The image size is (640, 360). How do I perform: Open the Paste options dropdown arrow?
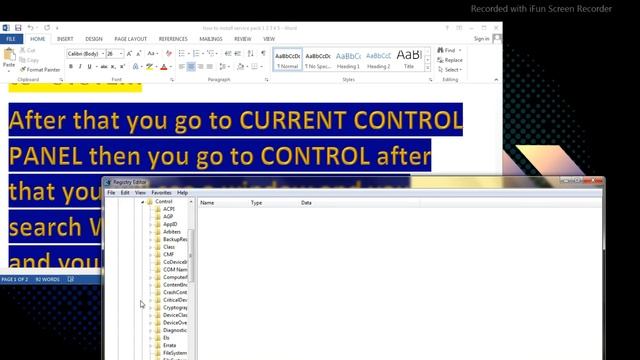9,71
